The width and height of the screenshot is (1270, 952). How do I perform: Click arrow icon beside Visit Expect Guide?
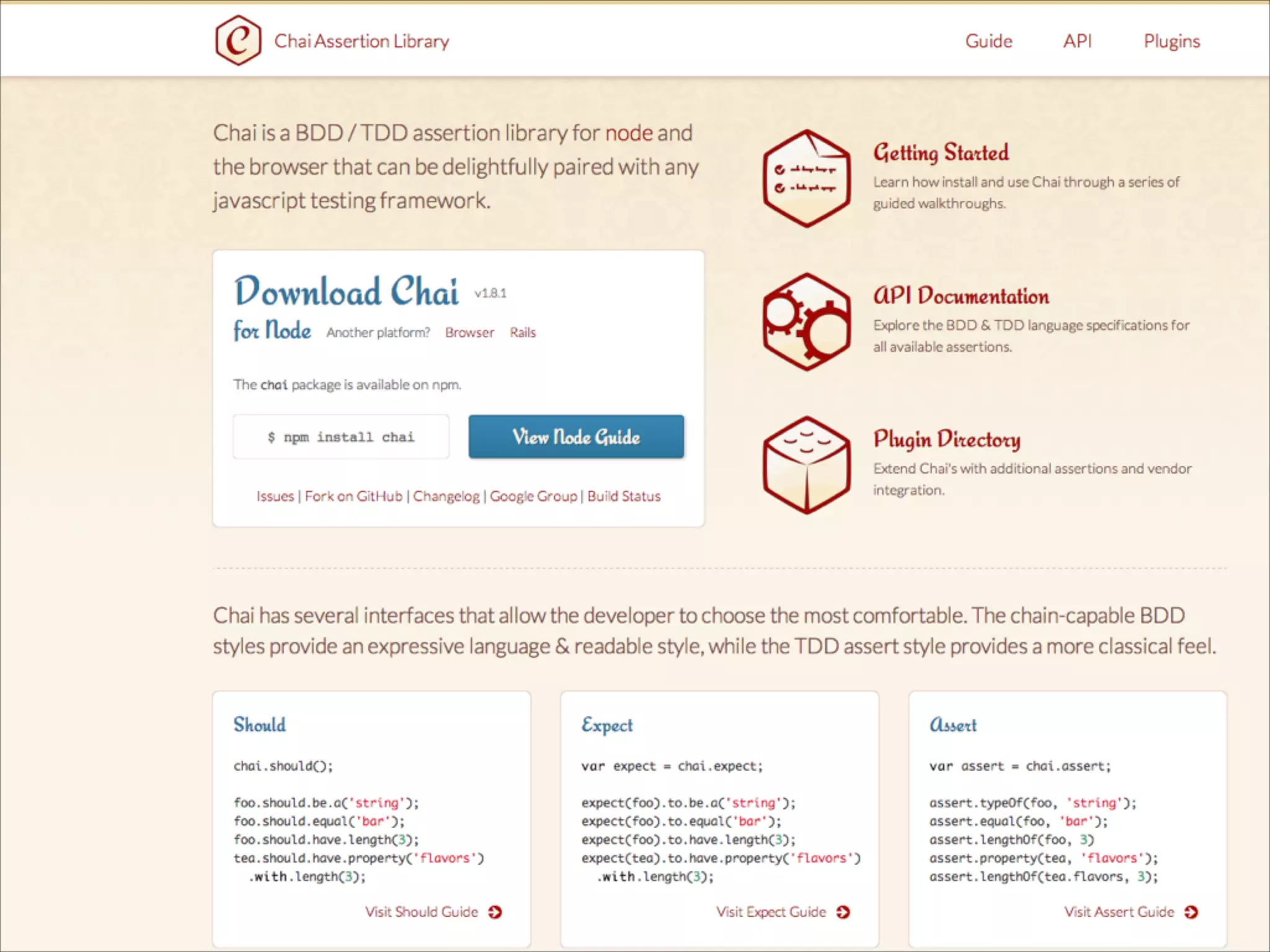[843, 912]
